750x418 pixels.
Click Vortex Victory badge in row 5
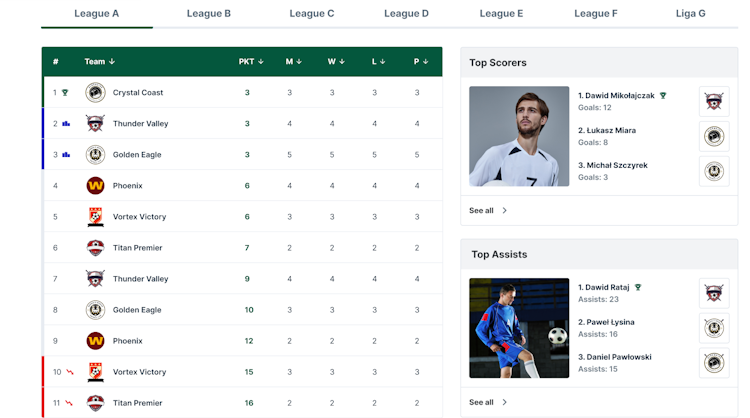click(96, 217)
